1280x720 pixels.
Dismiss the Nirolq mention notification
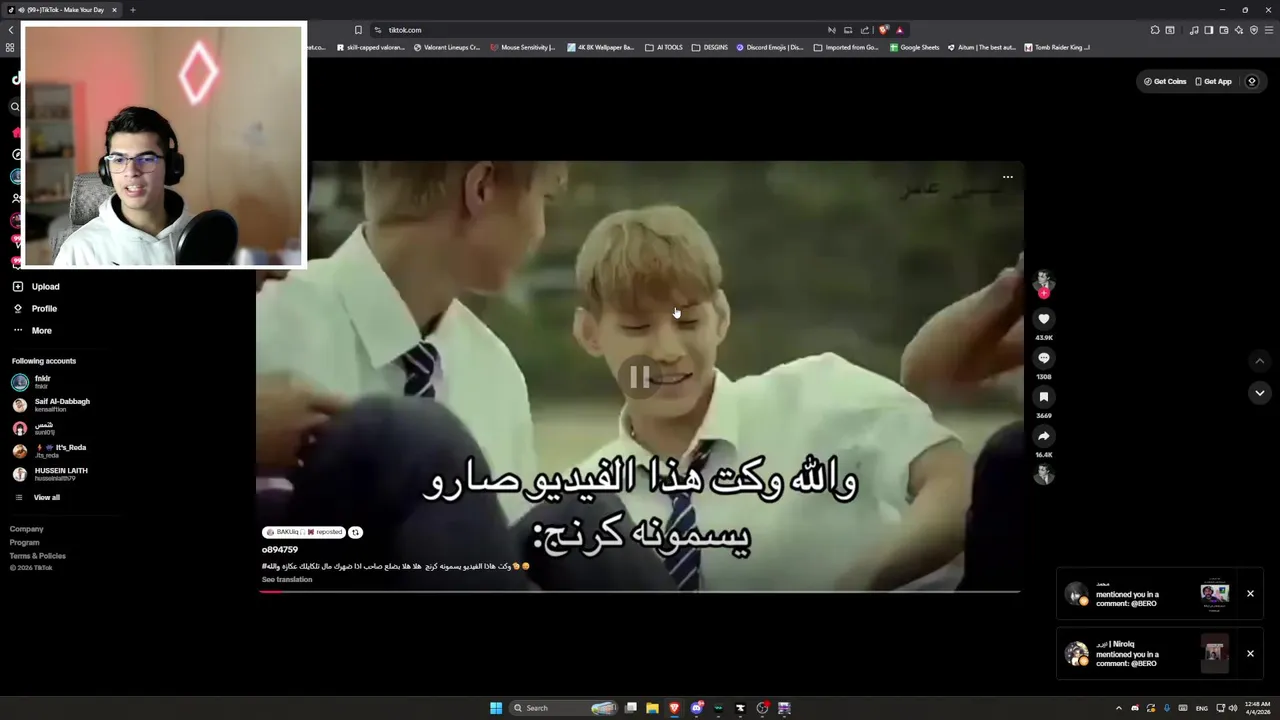[1250, 653]
